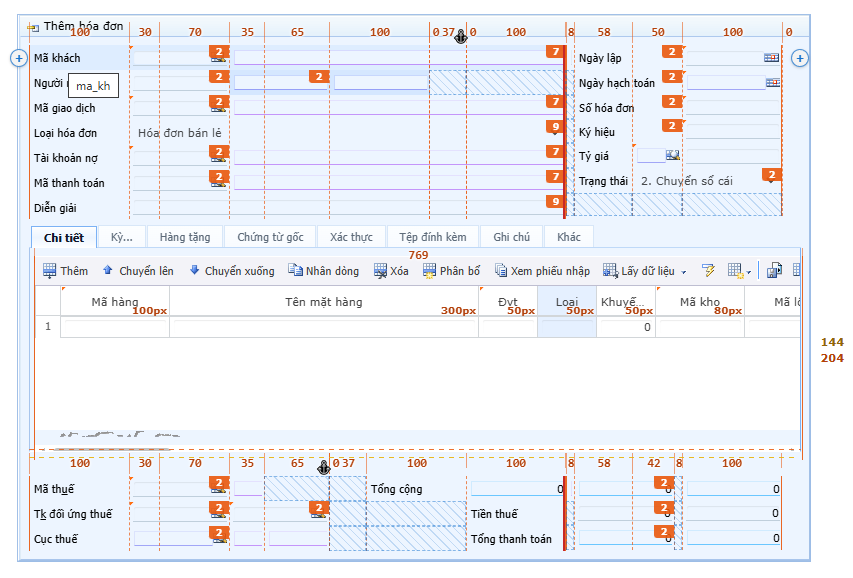The height and width of the screenshot is (578, 853).
Task: Select the row number 1 header
Action: [48, 327]
